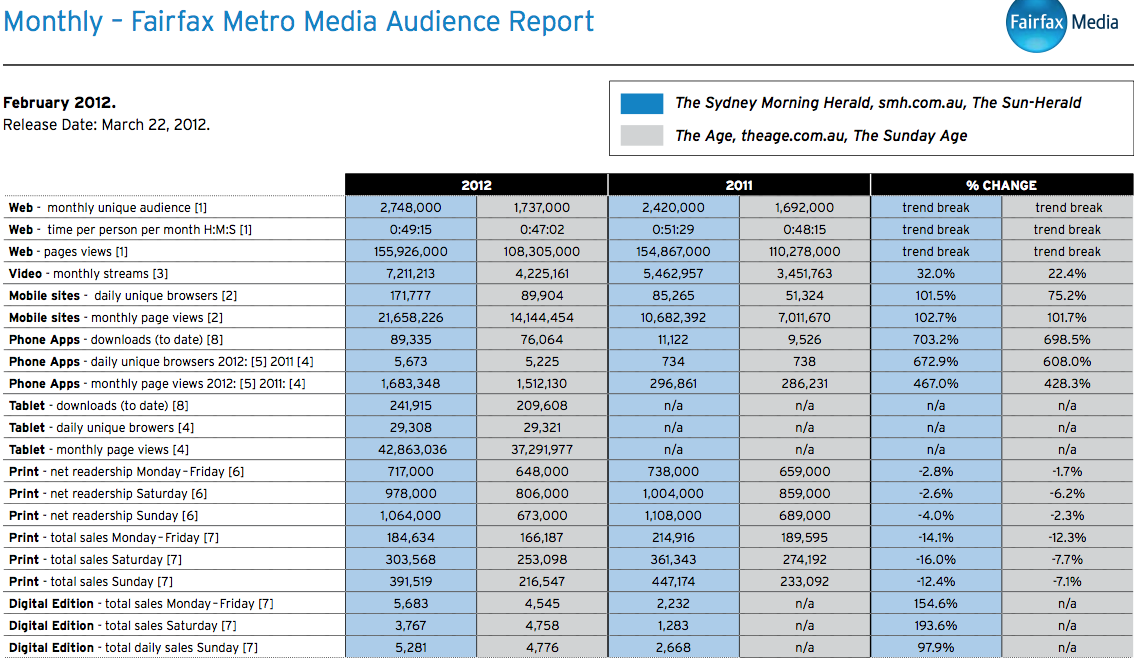Click the value '1,683,348'
Image resolution: width=1134 pixels, height=668 pixels.
pyautogui.click(x=411, y=384)
